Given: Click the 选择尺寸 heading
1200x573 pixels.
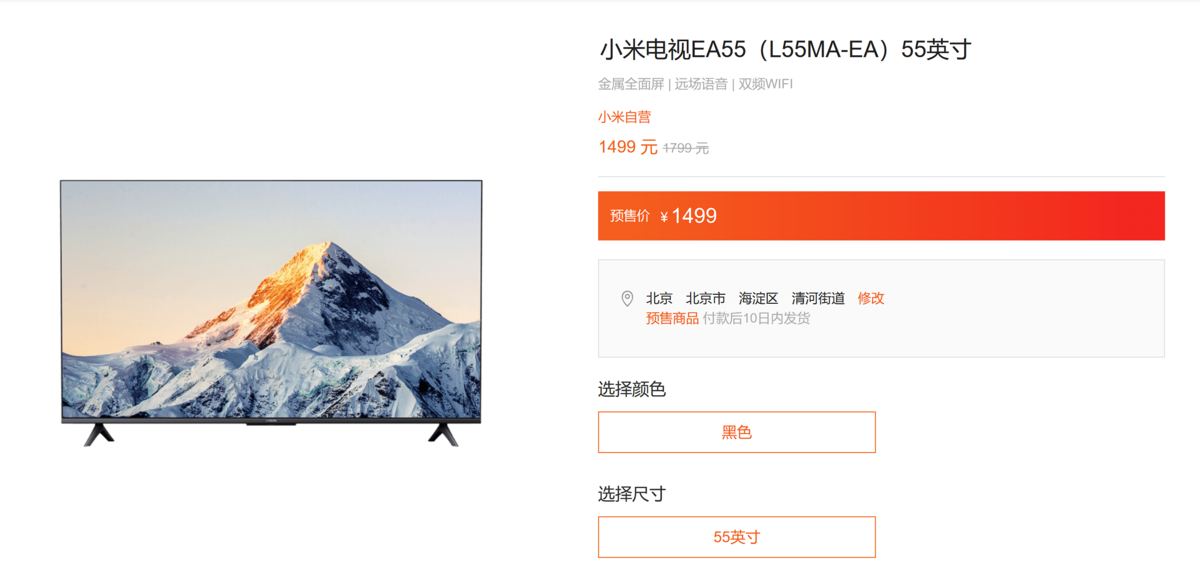Looking at the screenshot, I should point(632,494).
